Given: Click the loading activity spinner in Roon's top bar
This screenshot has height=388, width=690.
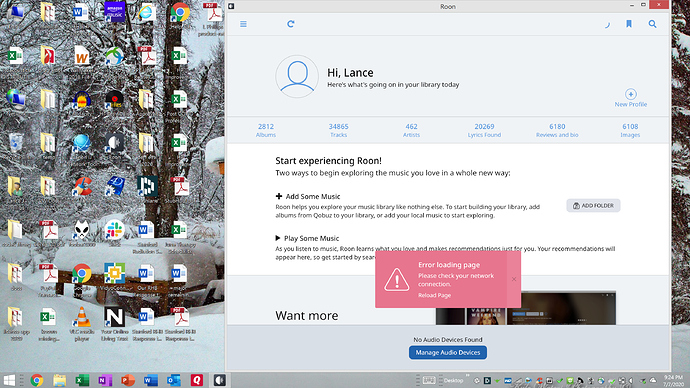Looking at the screenshot, I should click(607, 25).
